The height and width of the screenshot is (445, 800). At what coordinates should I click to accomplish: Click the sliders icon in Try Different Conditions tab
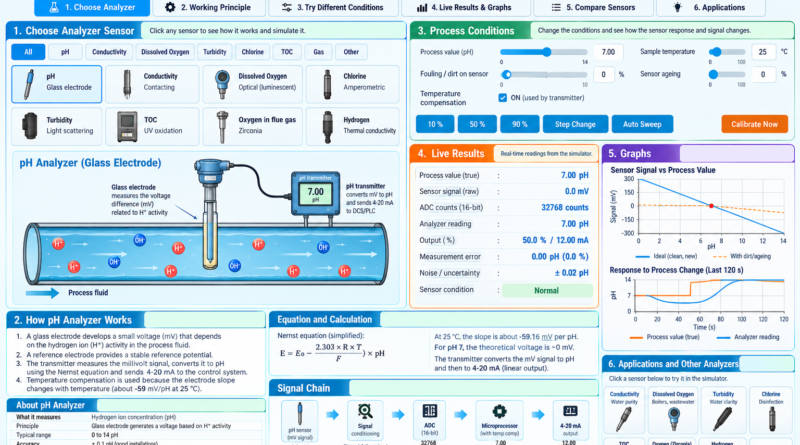[287, 8]
